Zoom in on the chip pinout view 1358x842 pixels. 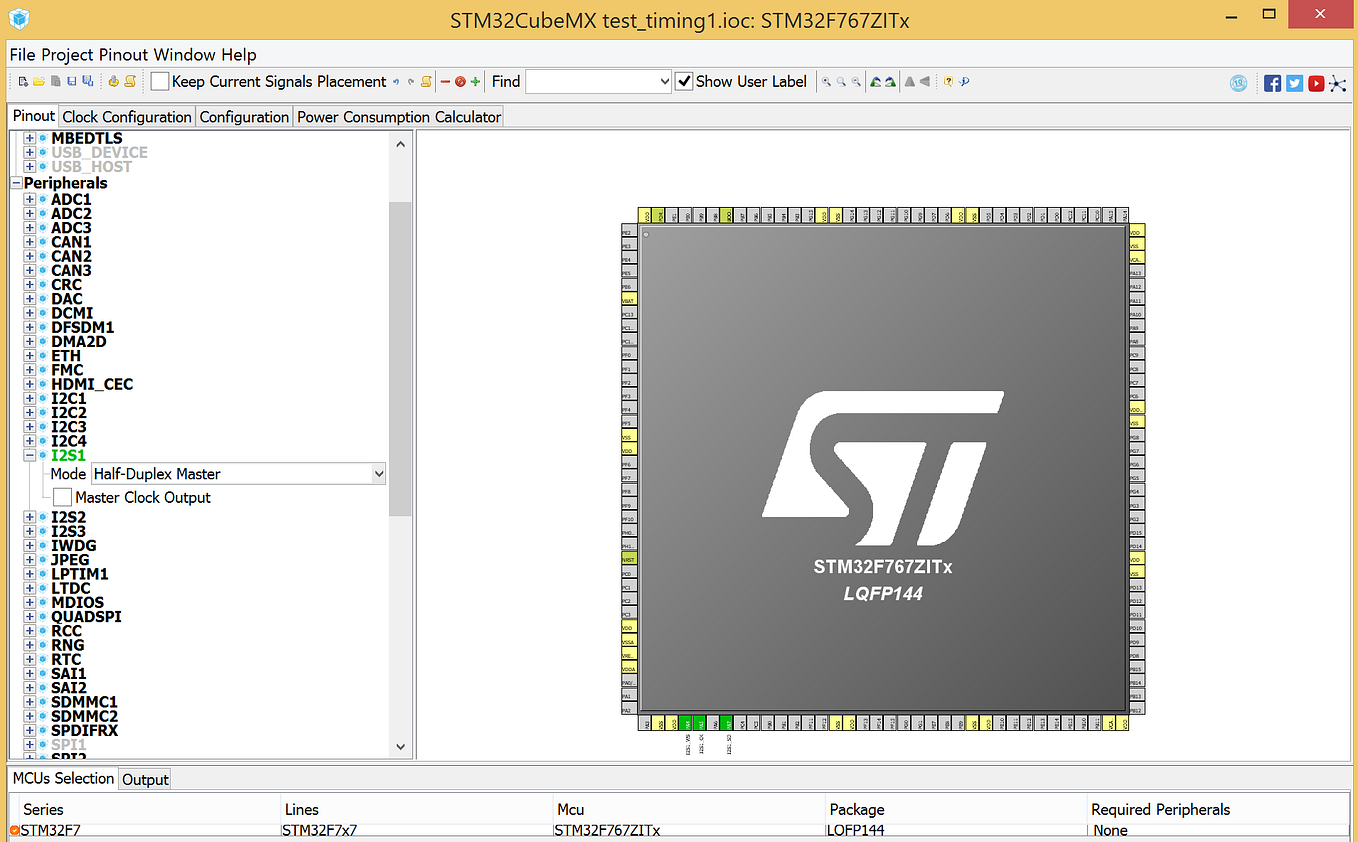click(x=825, y=82)
